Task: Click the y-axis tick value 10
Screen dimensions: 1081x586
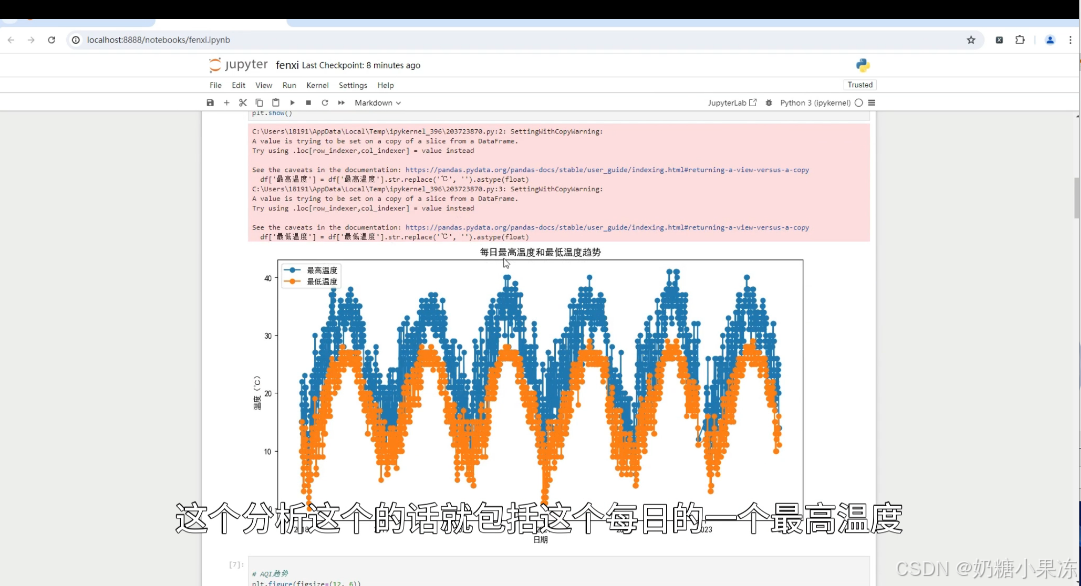Action: 267,452
